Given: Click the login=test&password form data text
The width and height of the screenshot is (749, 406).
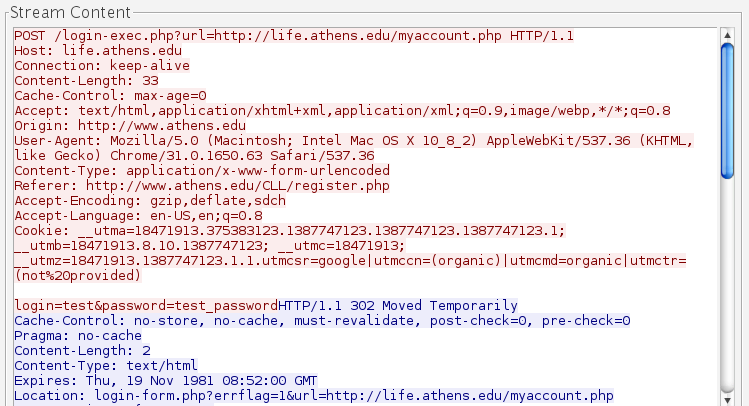Looking at the screenshot, I should [x=145, y=305].
